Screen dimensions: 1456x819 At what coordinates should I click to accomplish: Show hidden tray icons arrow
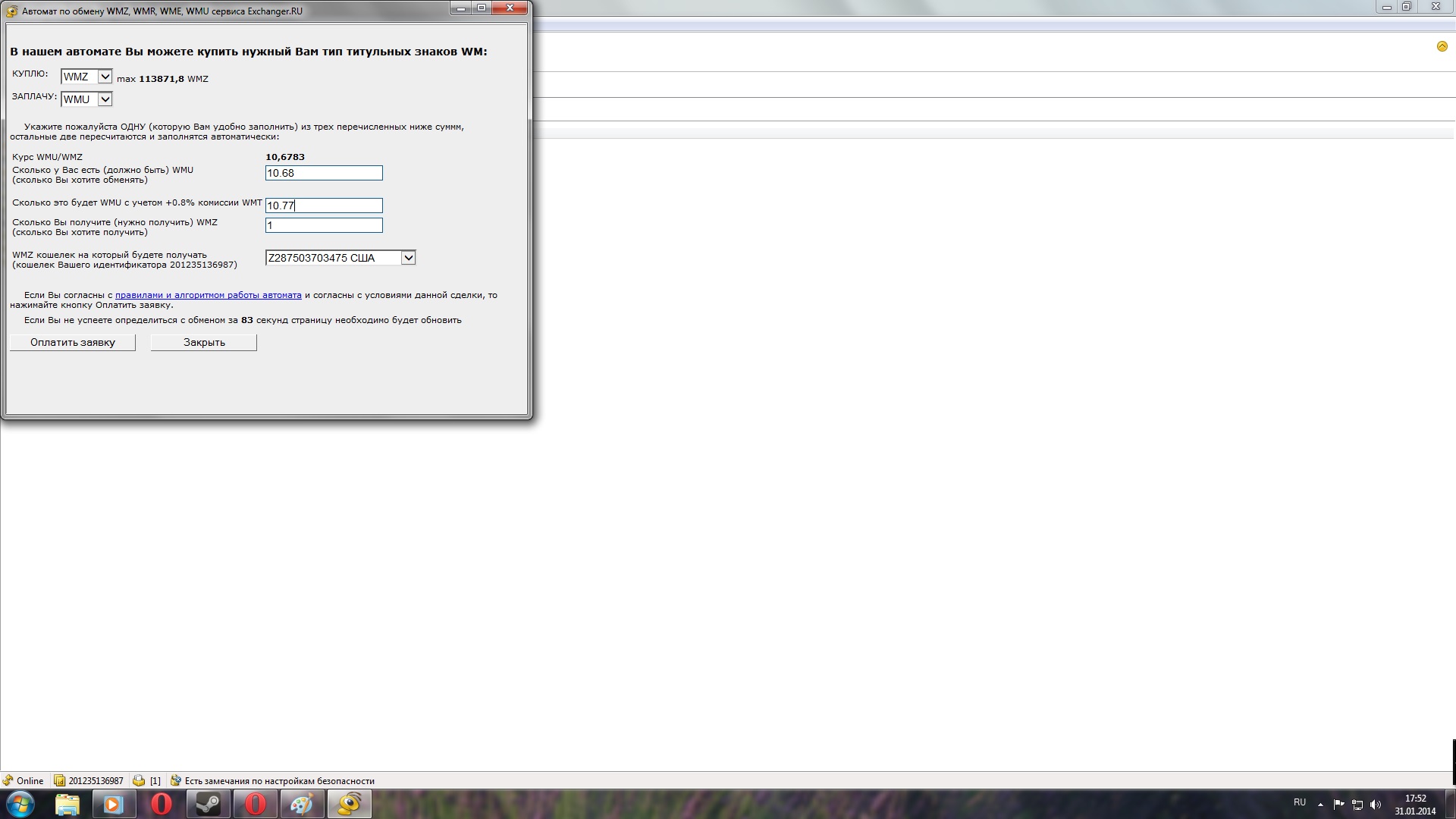(x=1320, y=805)
